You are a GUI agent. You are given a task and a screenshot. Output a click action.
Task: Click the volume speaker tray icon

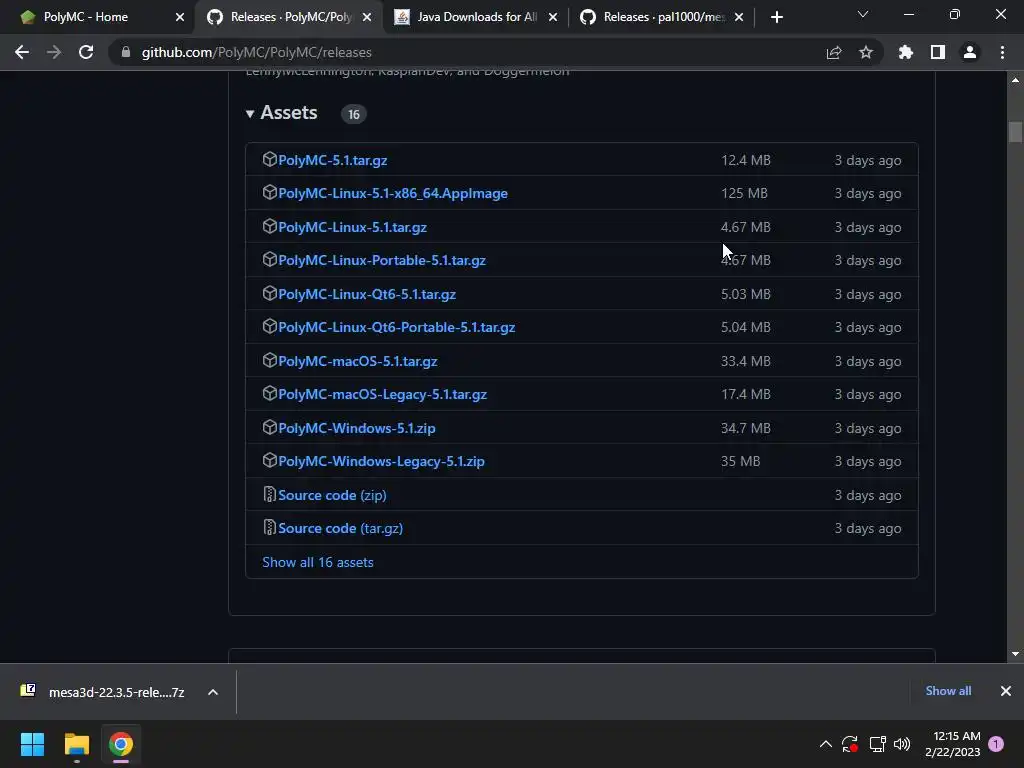click(x=902, y=744)
